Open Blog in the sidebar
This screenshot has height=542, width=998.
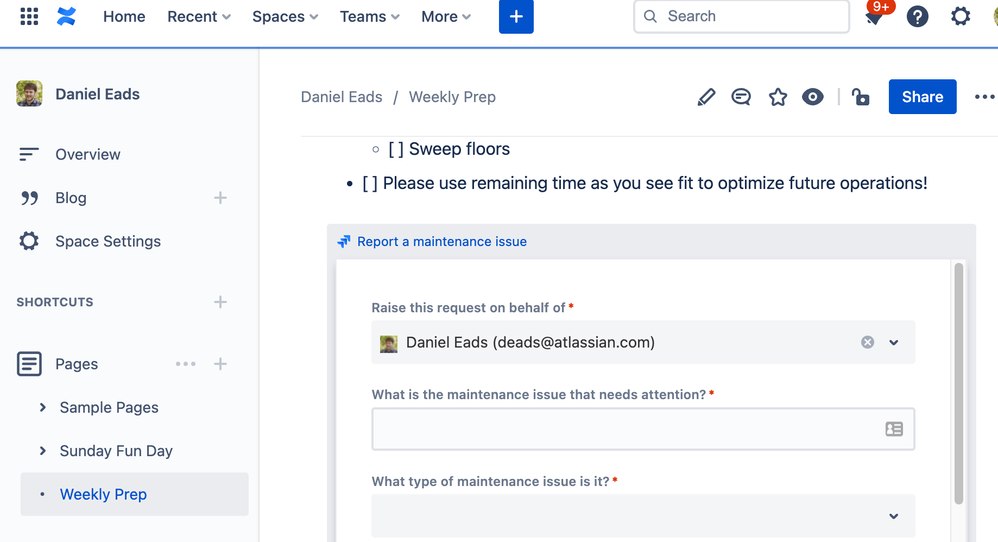(x=71, y=198)
